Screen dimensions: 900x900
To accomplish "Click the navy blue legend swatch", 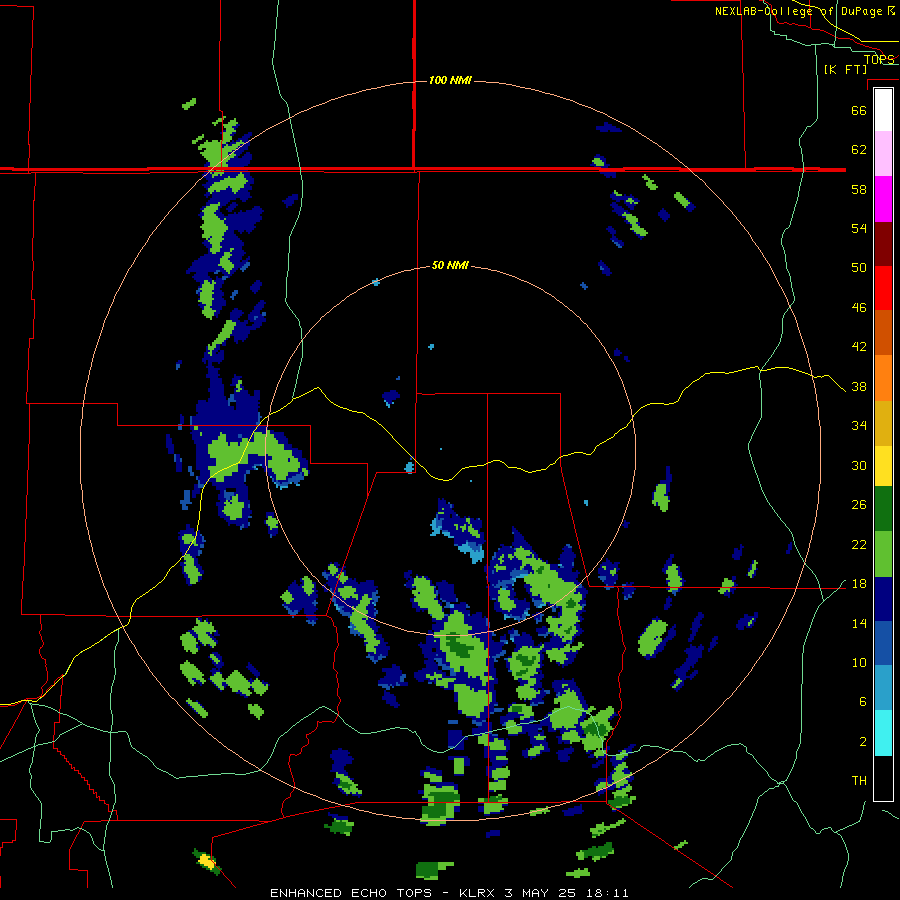I will click(883, 599).
